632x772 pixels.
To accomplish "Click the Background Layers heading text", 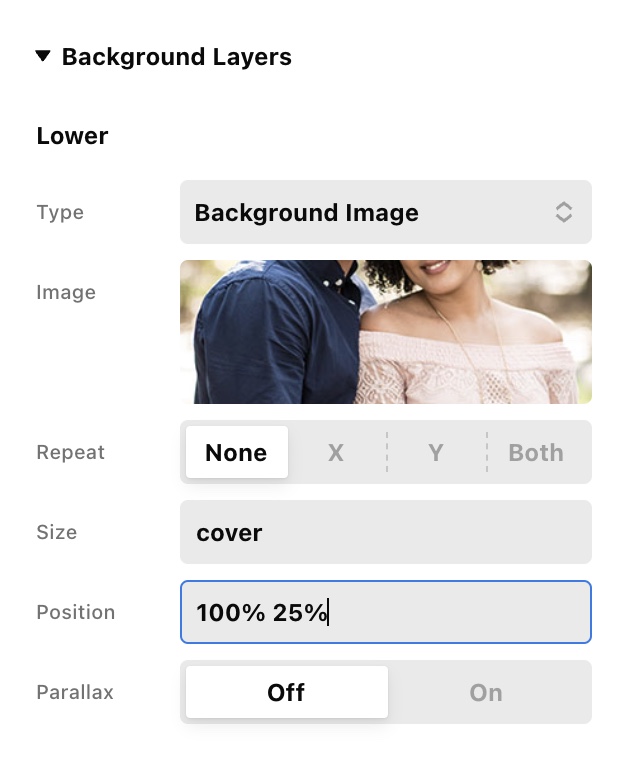I will point(177,57).
